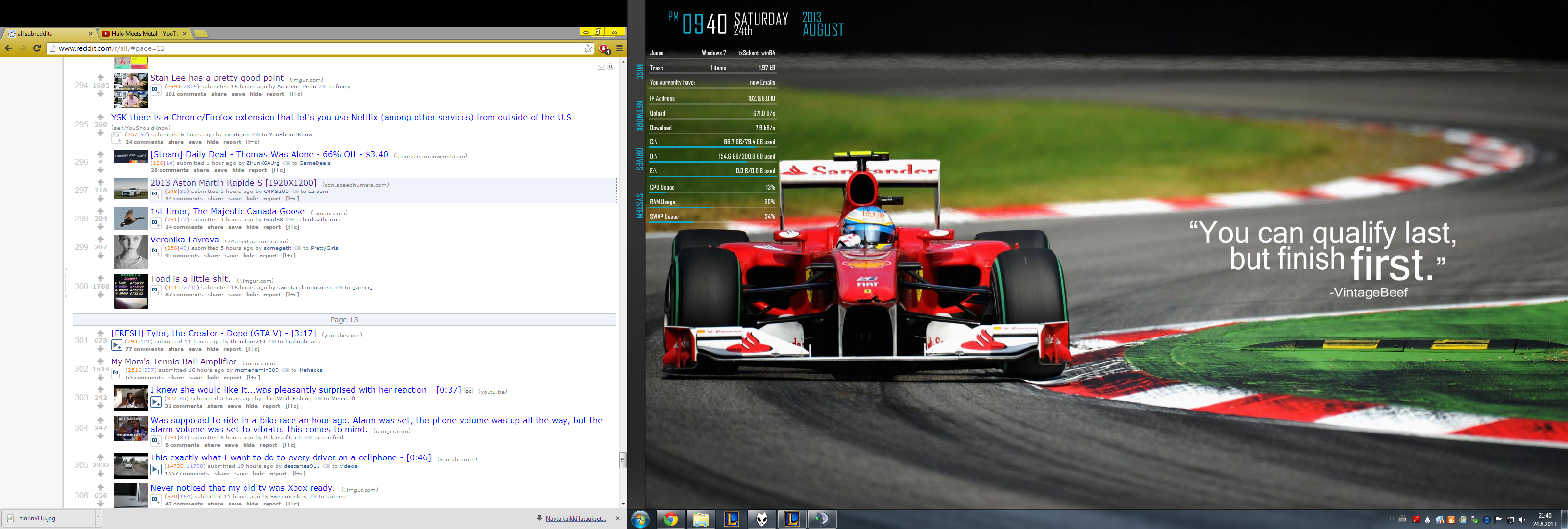The image size is (1568, 529).
Task: Select the NETWORK section in Rainmeter sidebar
Action: click(639, 116)
